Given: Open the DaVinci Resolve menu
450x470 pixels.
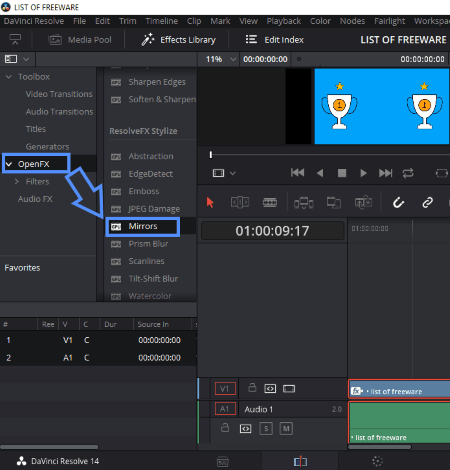Looking at the screenshot, I should pyautogui.click(x=34, y=21).
